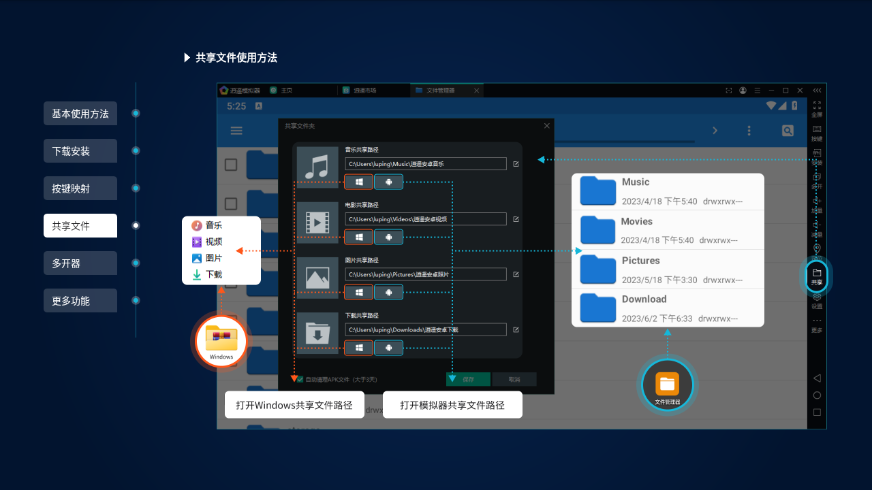Click the download folder thumbnail
The image size is (872, 490).
pos(318,333)
